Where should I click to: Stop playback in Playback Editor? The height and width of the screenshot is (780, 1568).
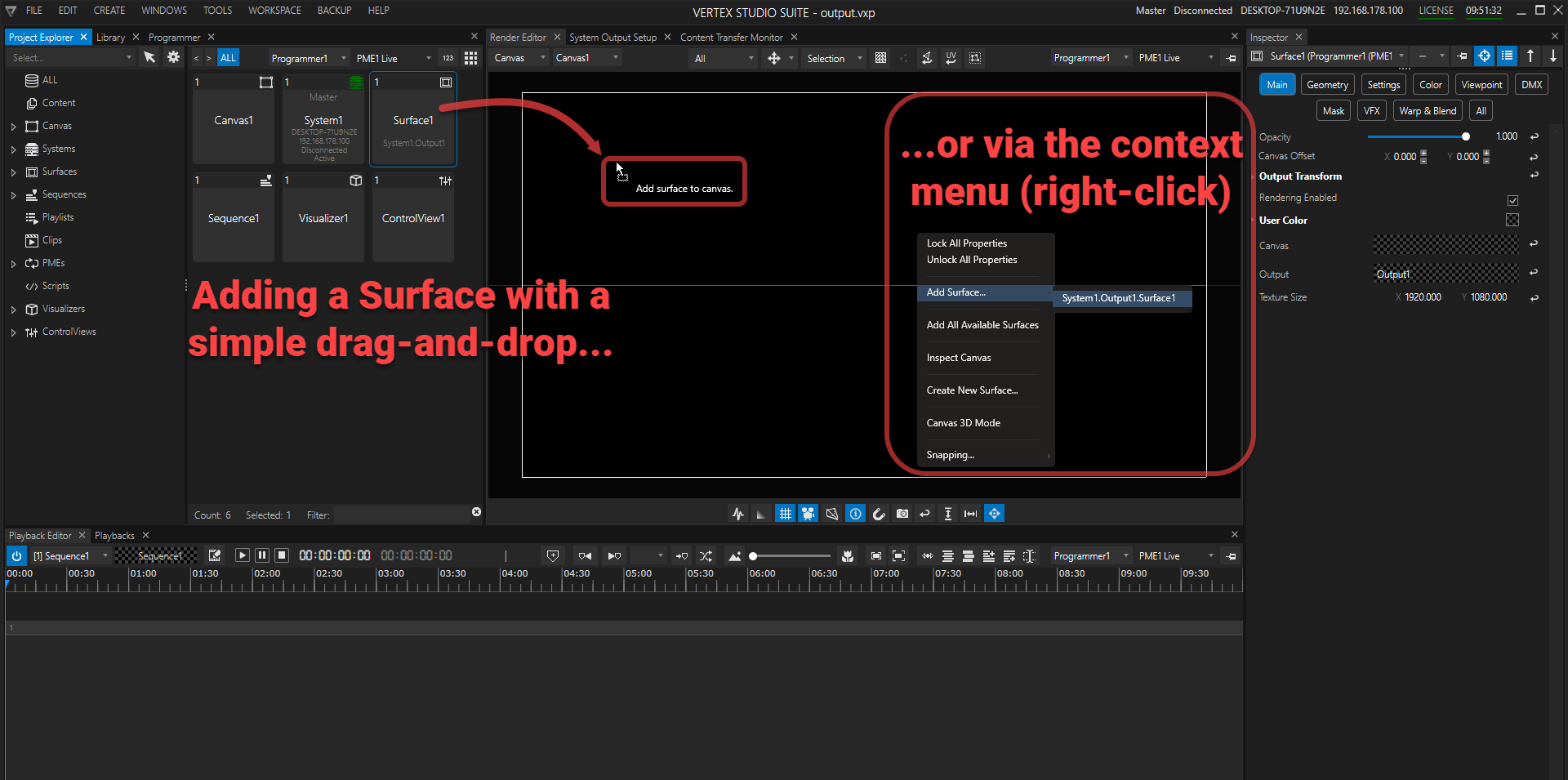pos(282,555)
